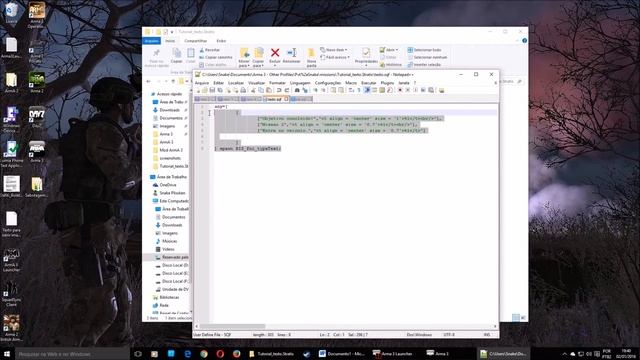Toggle Show all characters in Notepad++ toolbar
Screen dimensions: 640x360
[358, 90]
